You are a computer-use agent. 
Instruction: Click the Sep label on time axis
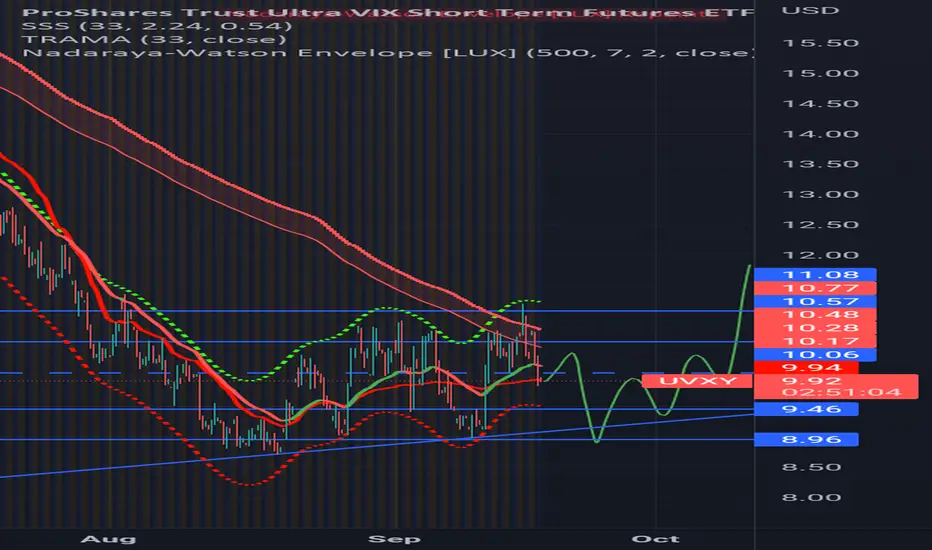tap(394, 539)
